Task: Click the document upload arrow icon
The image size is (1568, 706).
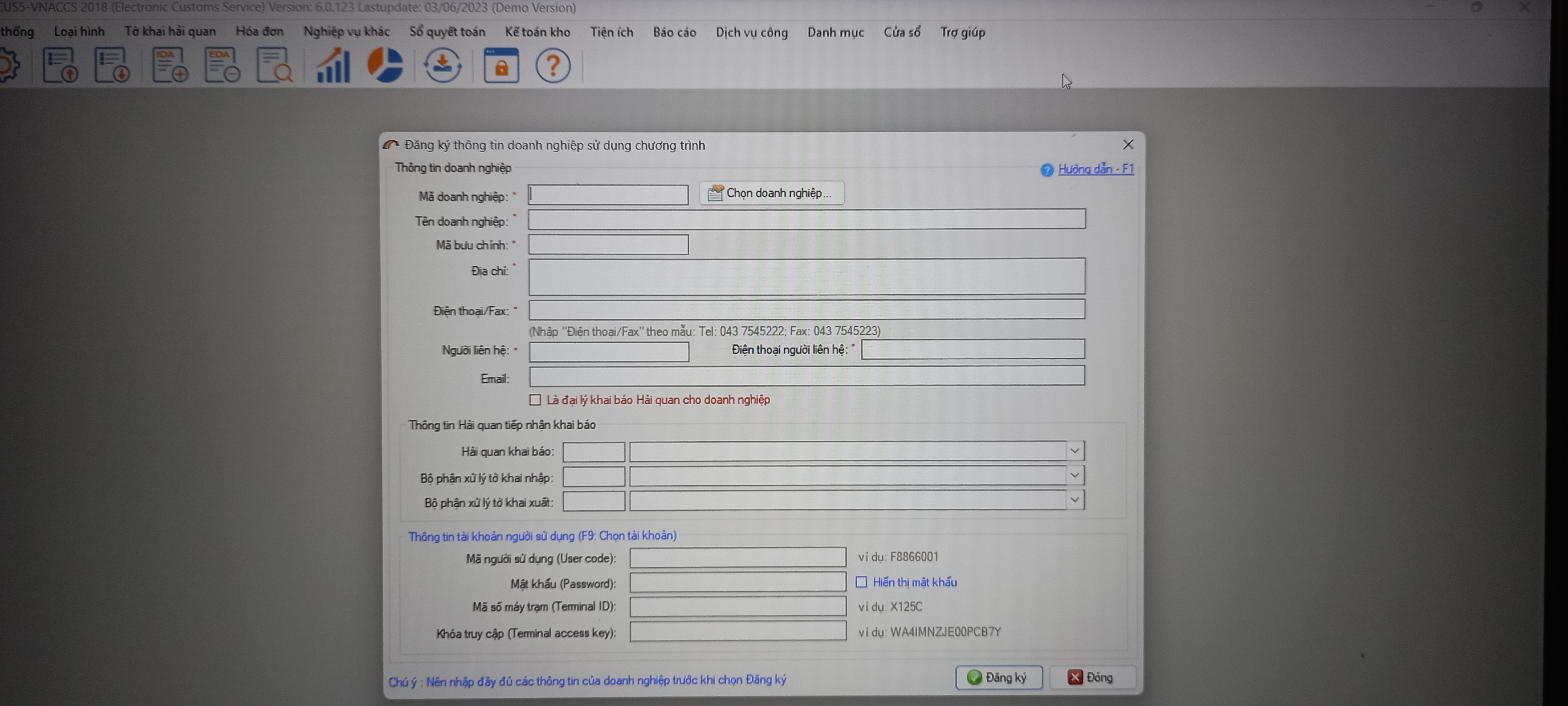Action: 60,65
